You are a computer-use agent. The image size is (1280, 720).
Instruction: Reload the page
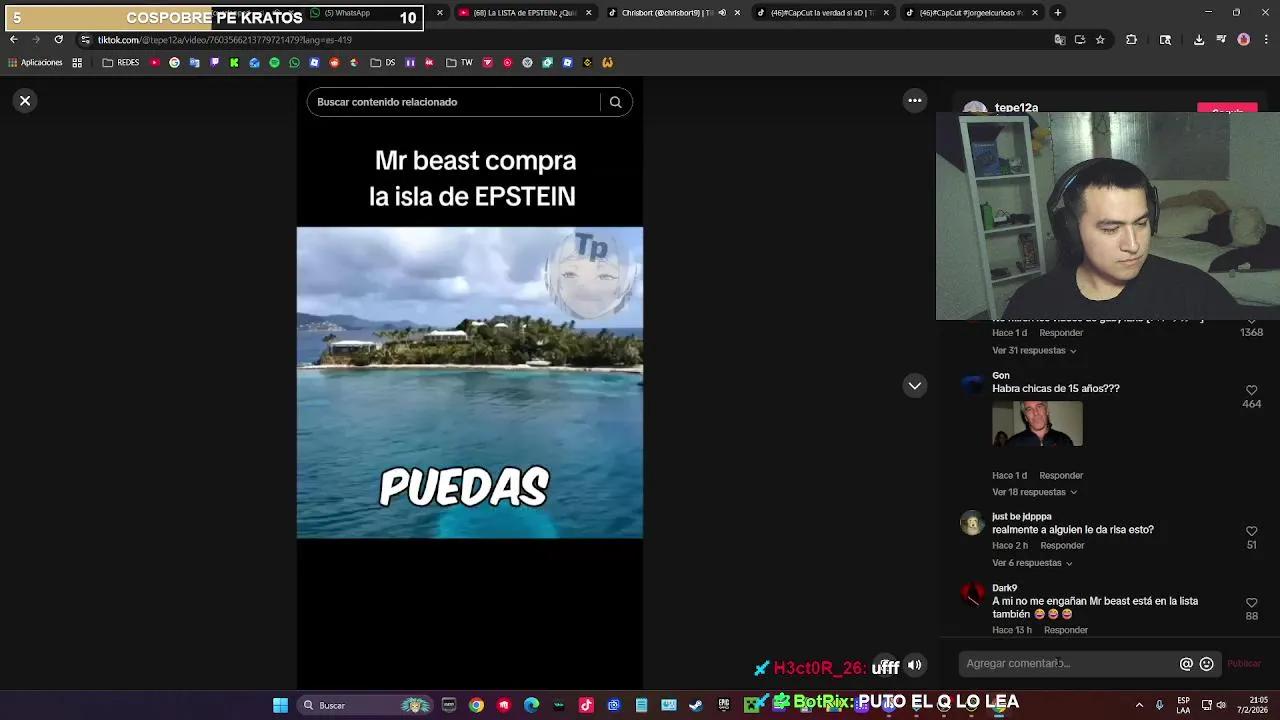[x=58, y=40]
